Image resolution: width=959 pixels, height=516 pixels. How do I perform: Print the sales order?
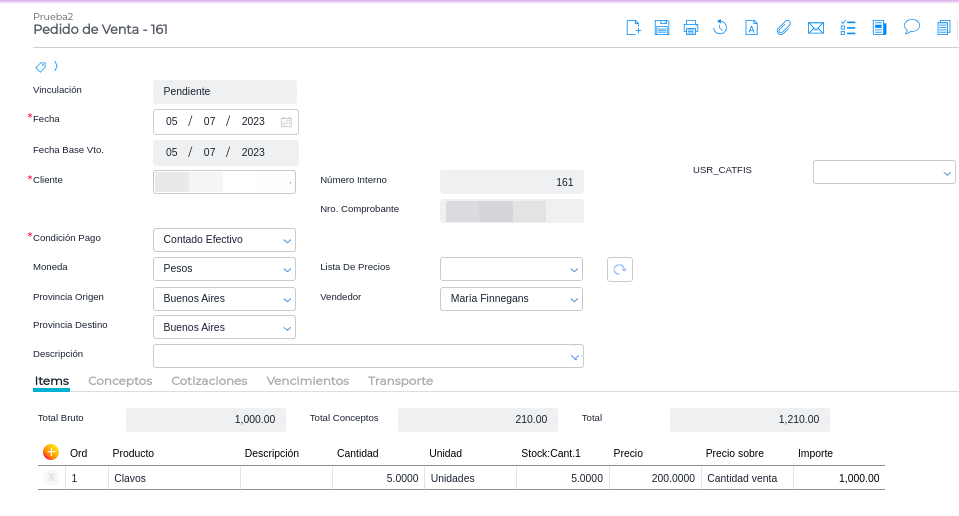(x=691, y=28)
